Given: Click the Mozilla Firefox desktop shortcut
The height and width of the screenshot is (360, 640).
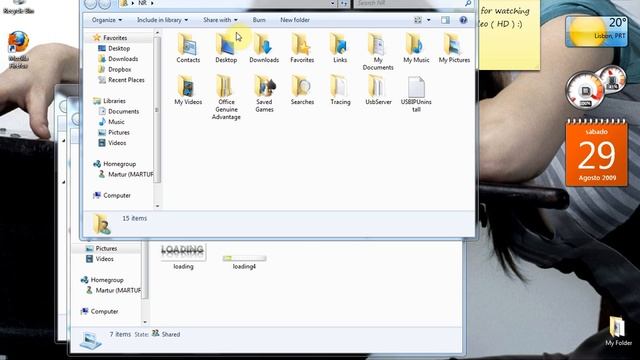Looking at the screenshot, I should (18, 49).
